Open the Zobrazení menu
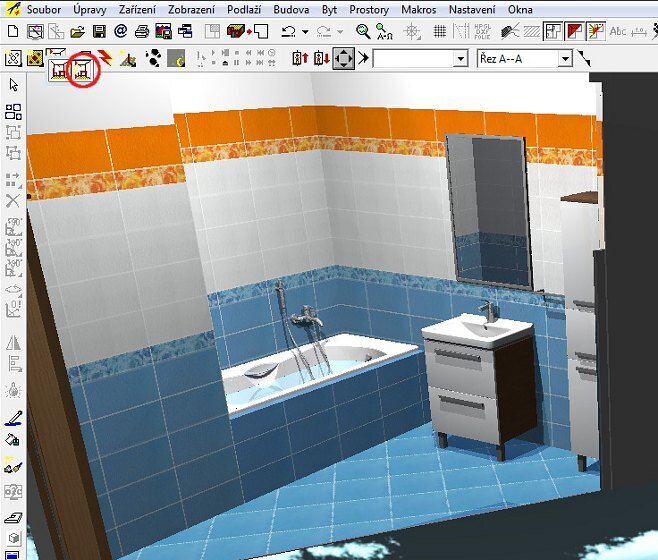Viewport: 658px width, 560px height. click(x=191, y=9)
